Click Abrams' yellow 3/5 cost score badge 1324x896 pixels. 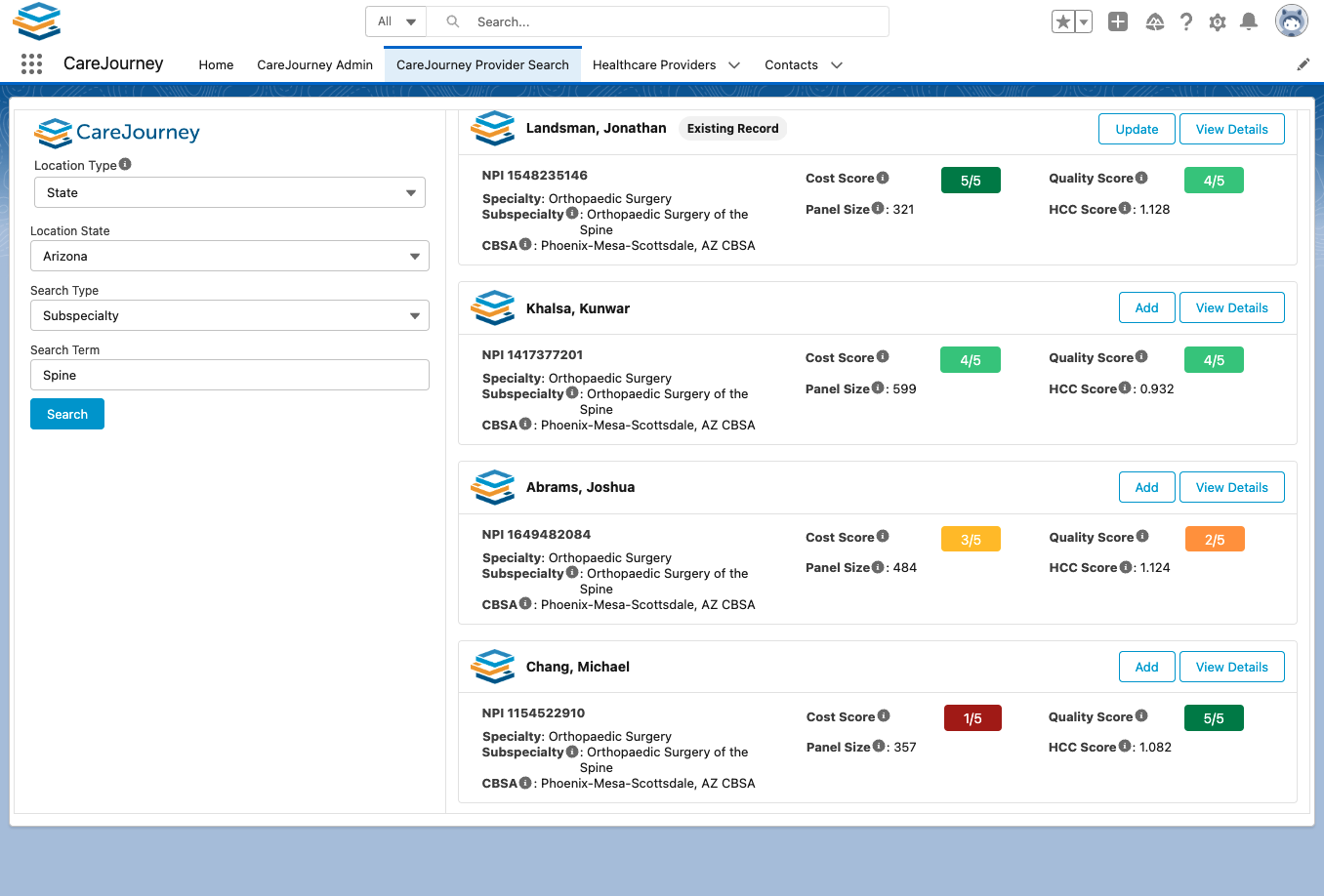971,539
